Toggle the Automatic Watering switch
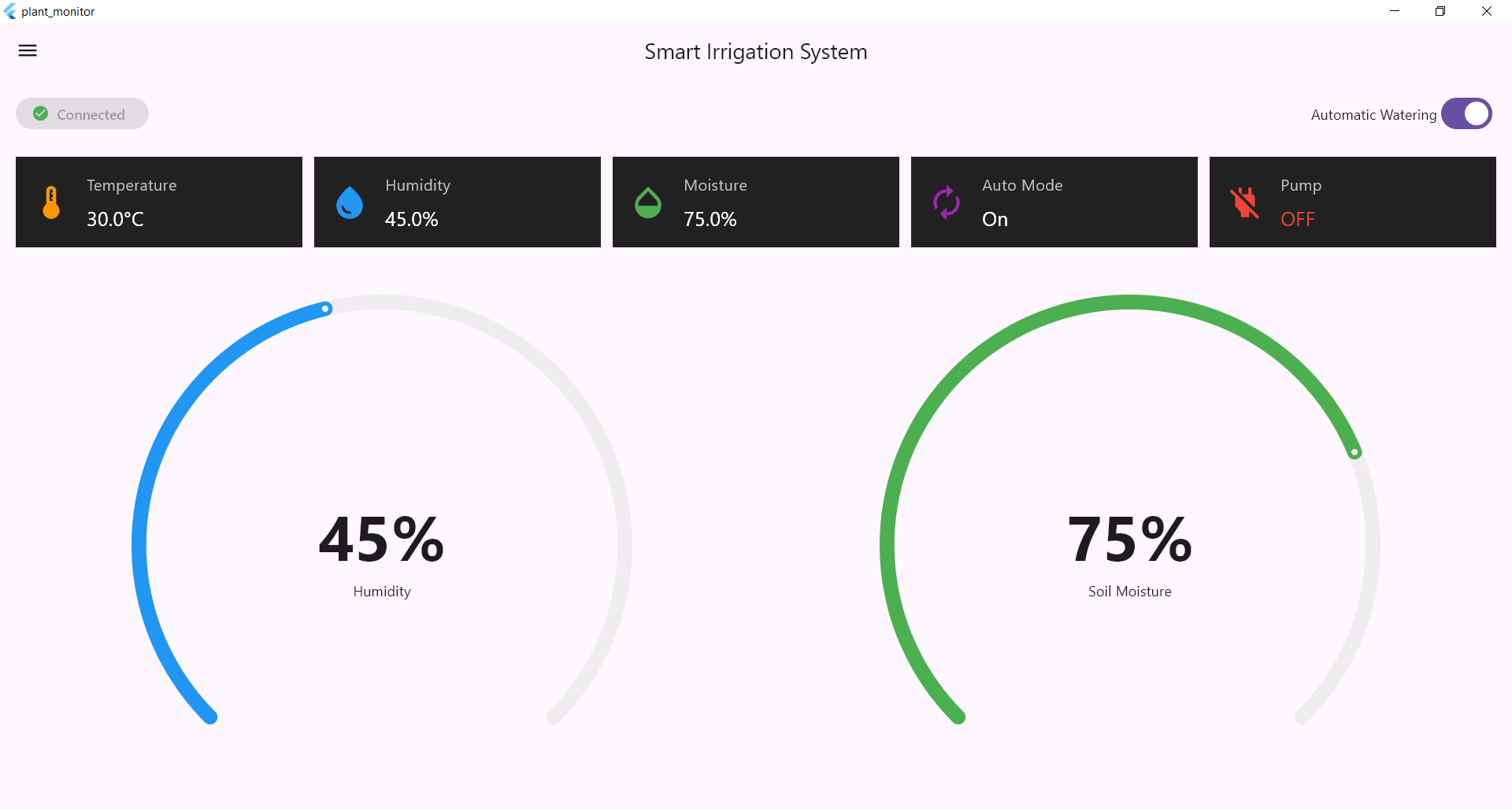Viewport: 1512px width, 809px height. pos(1466,113)
